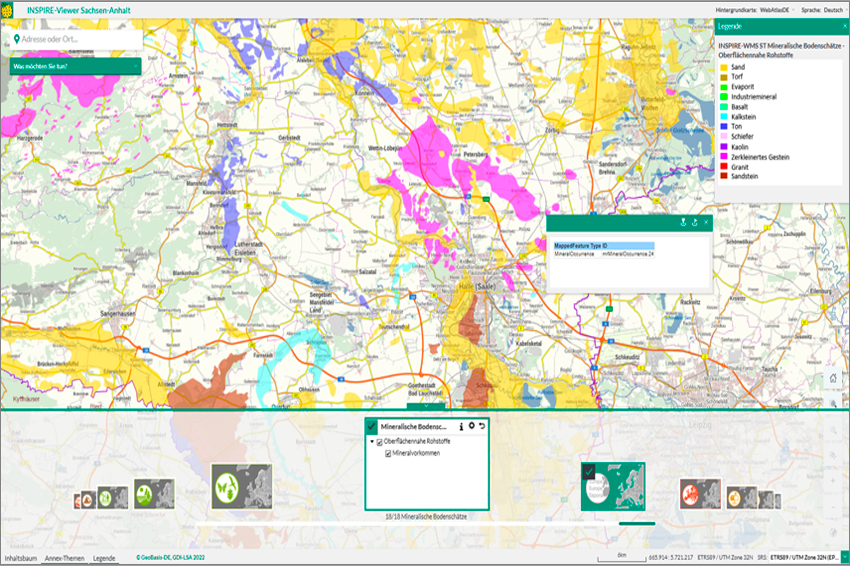Click the reset arrow on the theme card
Viewport: 850px width, 566px height.
click(482, 427)
